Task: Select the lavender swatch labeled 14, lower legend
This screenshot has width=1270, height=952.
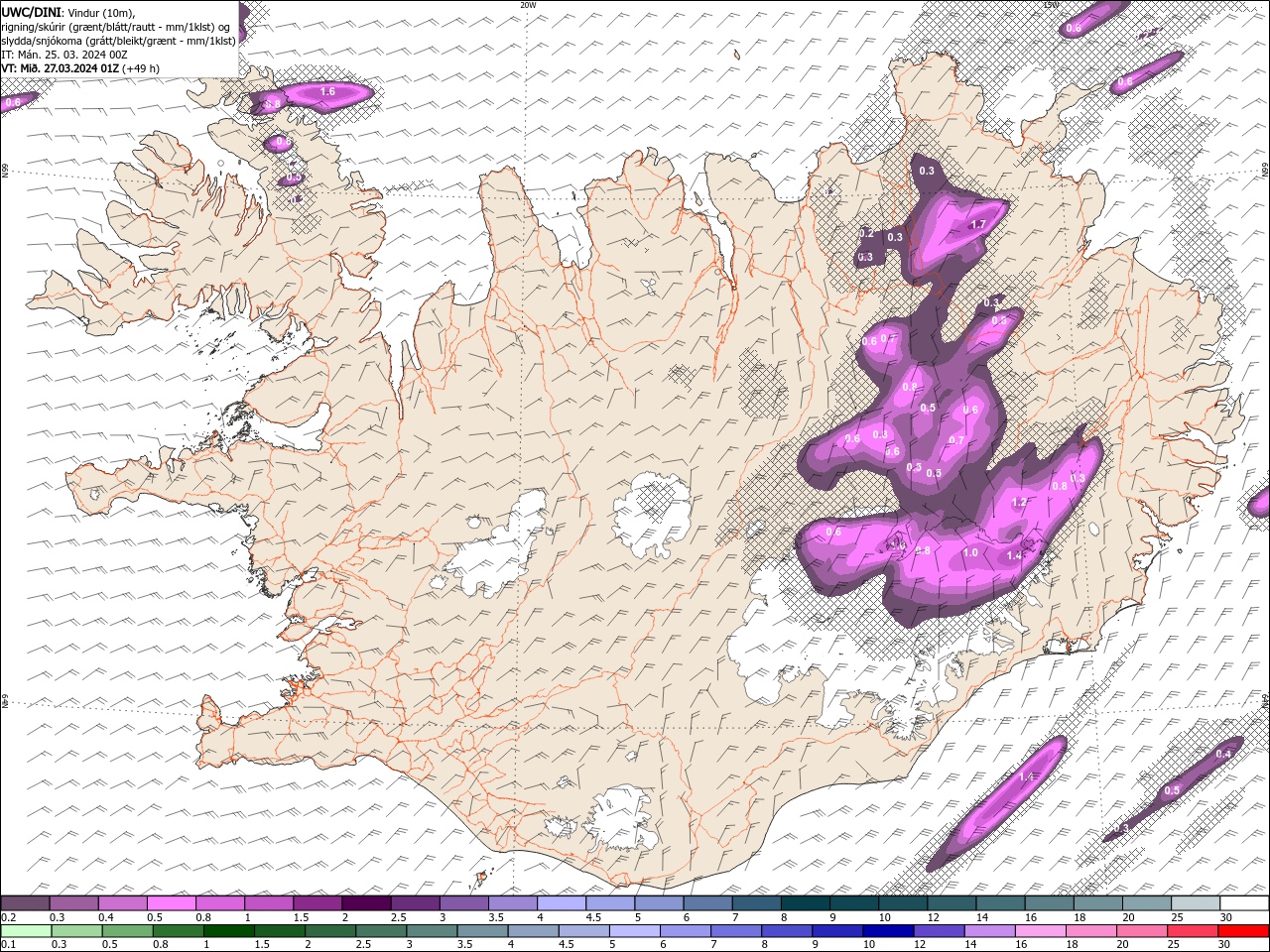Action: (989, 931)
